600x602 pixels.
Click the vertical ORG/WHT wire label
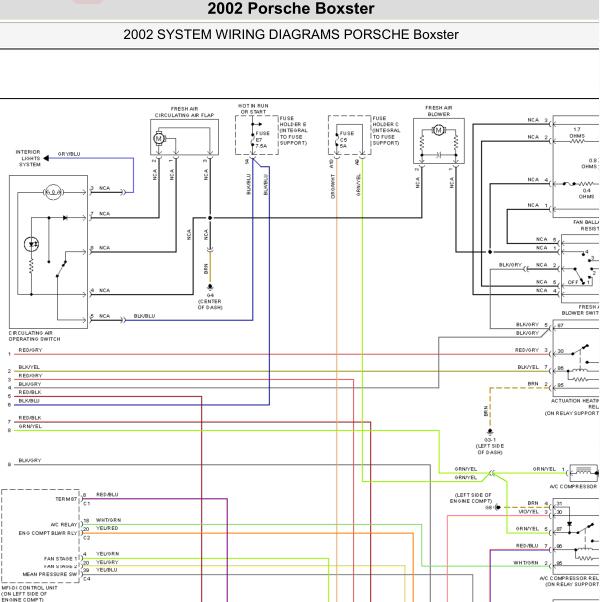[332, 187]
